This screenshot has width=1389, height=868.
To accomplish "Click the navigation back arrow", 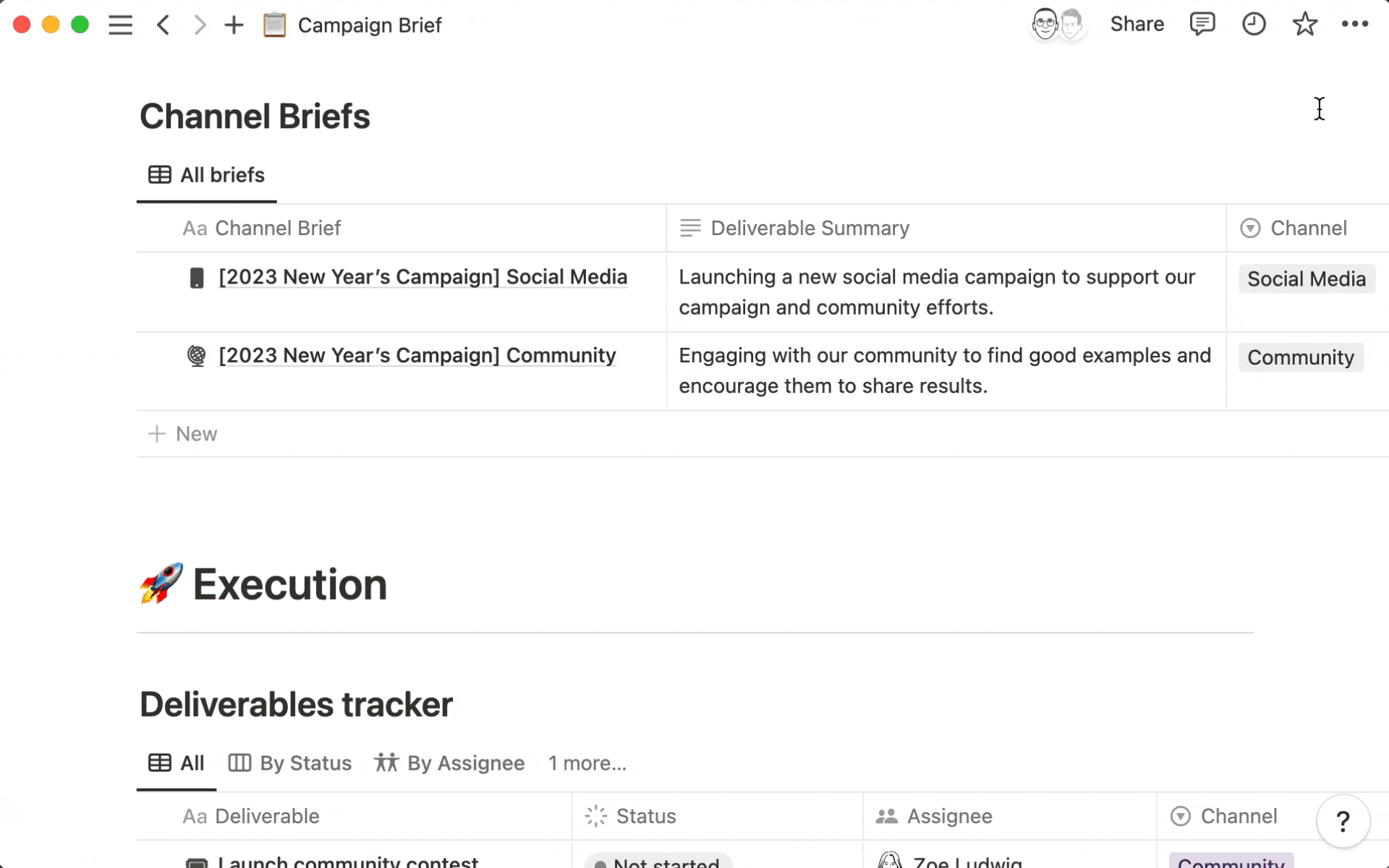I will pyautogui.click(x=164, y=25).
